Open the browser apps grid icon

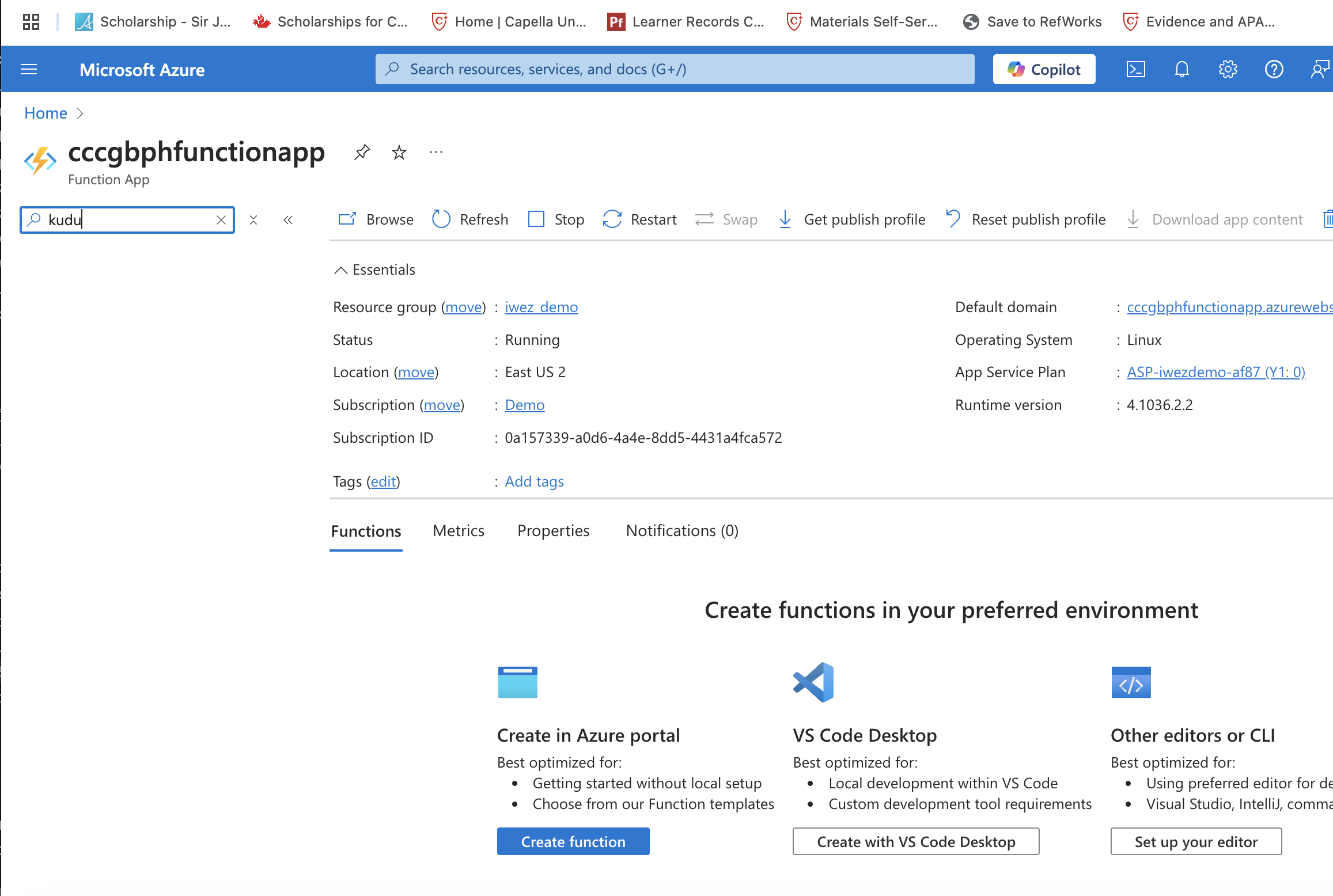pos(31,22)
